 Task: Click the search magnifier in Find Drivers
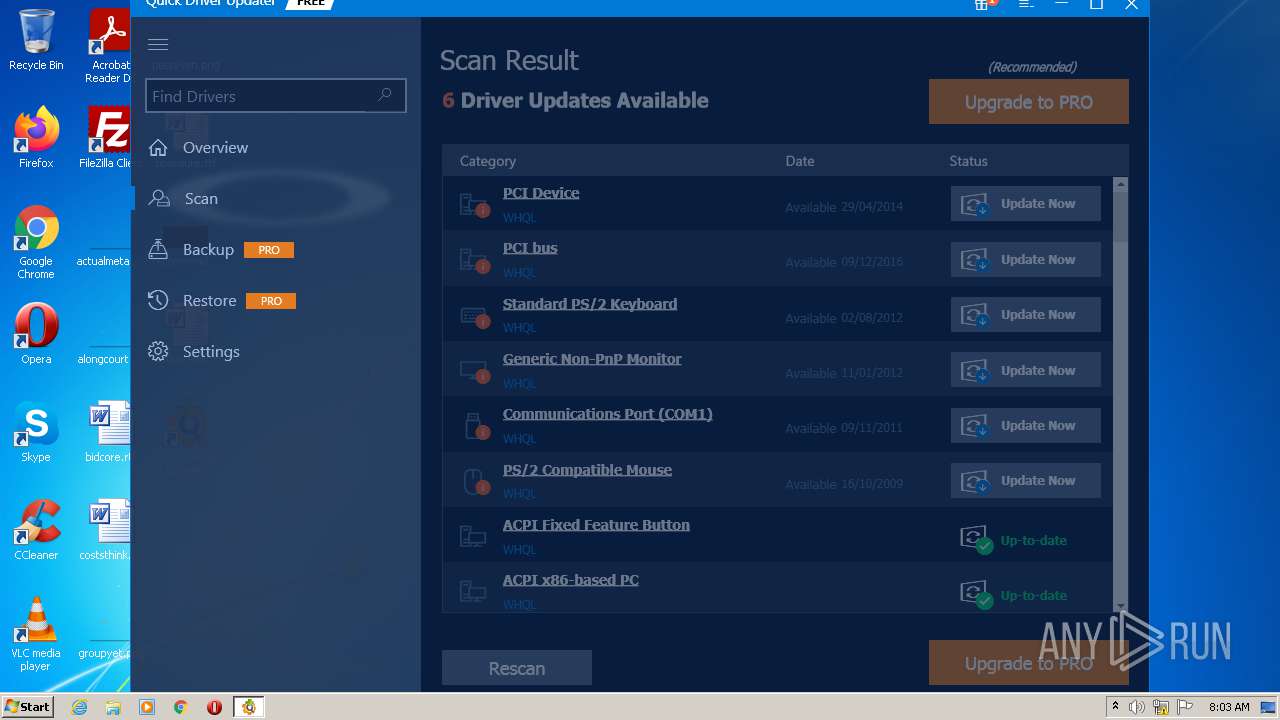pyautogui.click(x=385, y=95)
